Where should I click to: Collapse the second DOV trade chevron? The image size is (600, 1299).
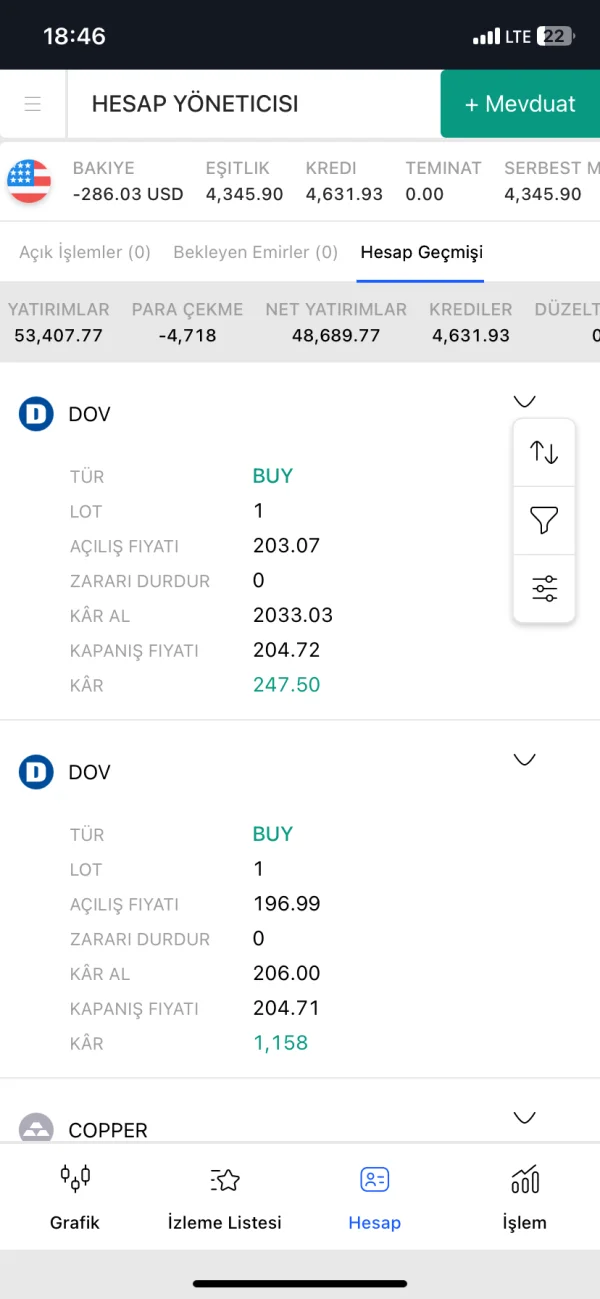point(524,760)
